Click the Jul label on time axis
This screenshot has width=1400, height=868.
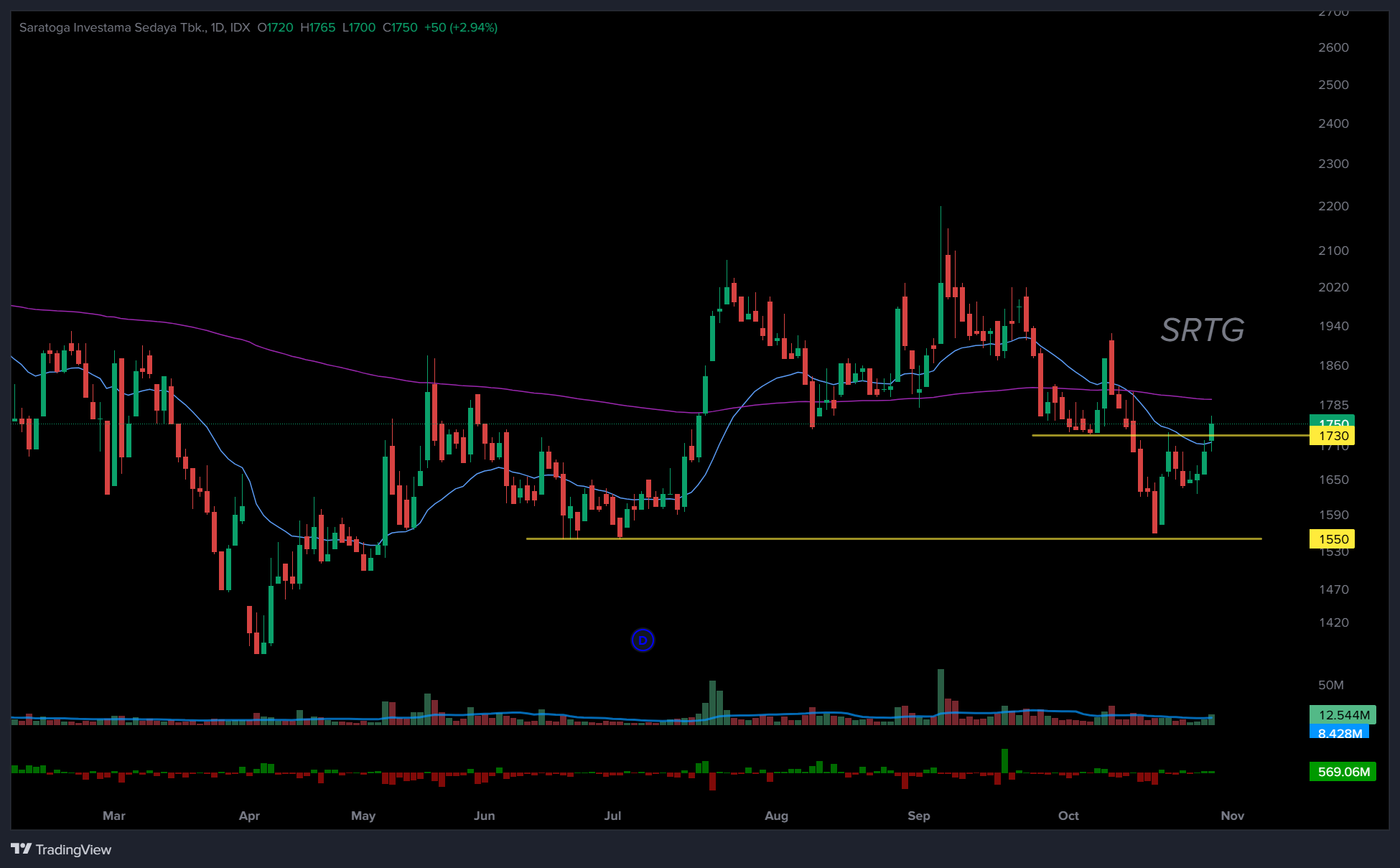(612, 816)
